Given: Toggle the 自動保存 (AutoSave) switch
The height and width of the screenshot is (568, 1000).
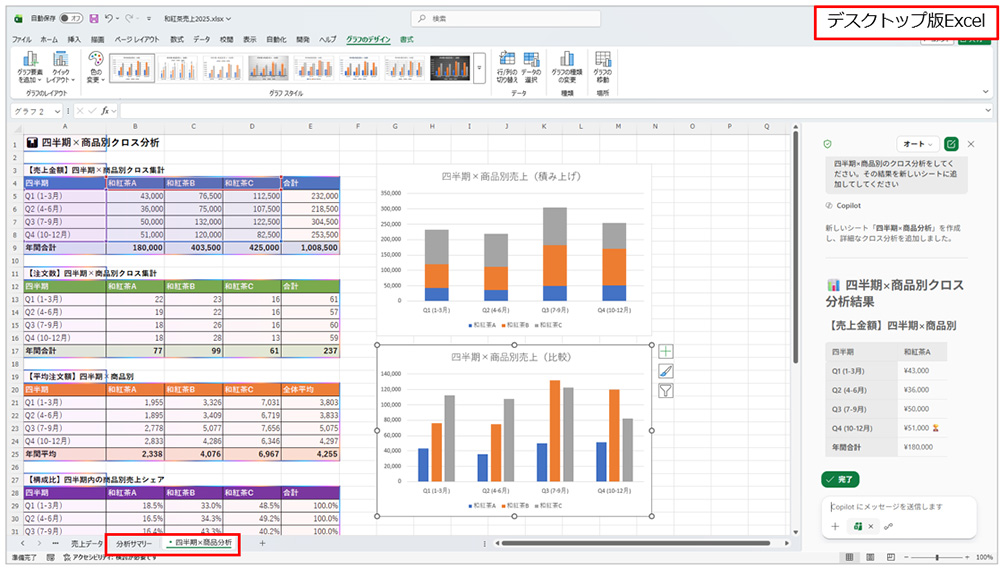Looking at the screenshot, I should [x=71, y=19].
